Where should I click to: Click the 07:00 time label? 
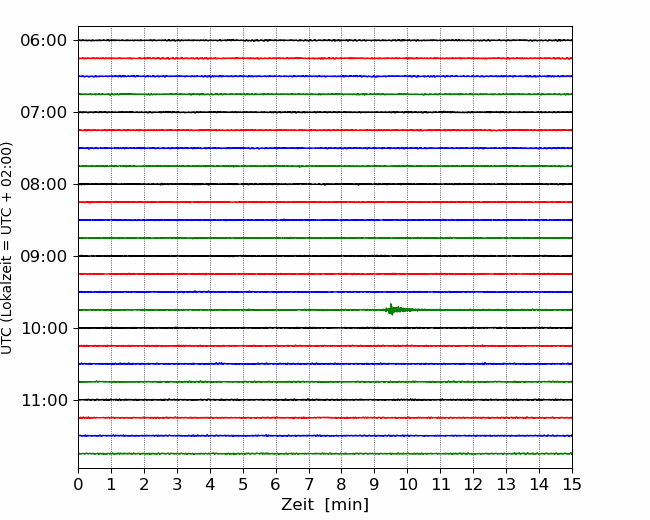pyautogui.click(x=44, y=112)
